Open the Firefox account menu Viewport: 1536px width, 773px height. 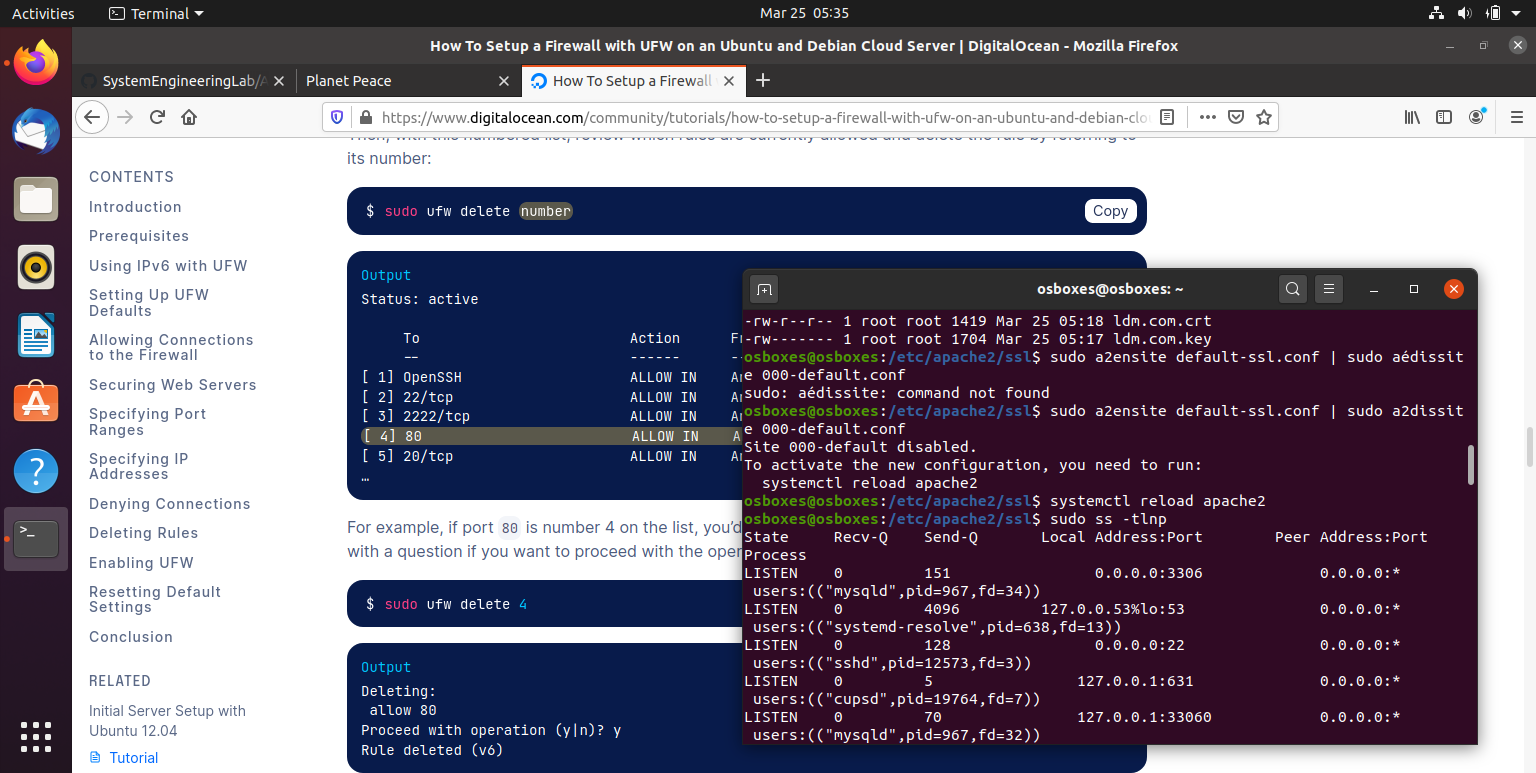(x=1477, y=117)
